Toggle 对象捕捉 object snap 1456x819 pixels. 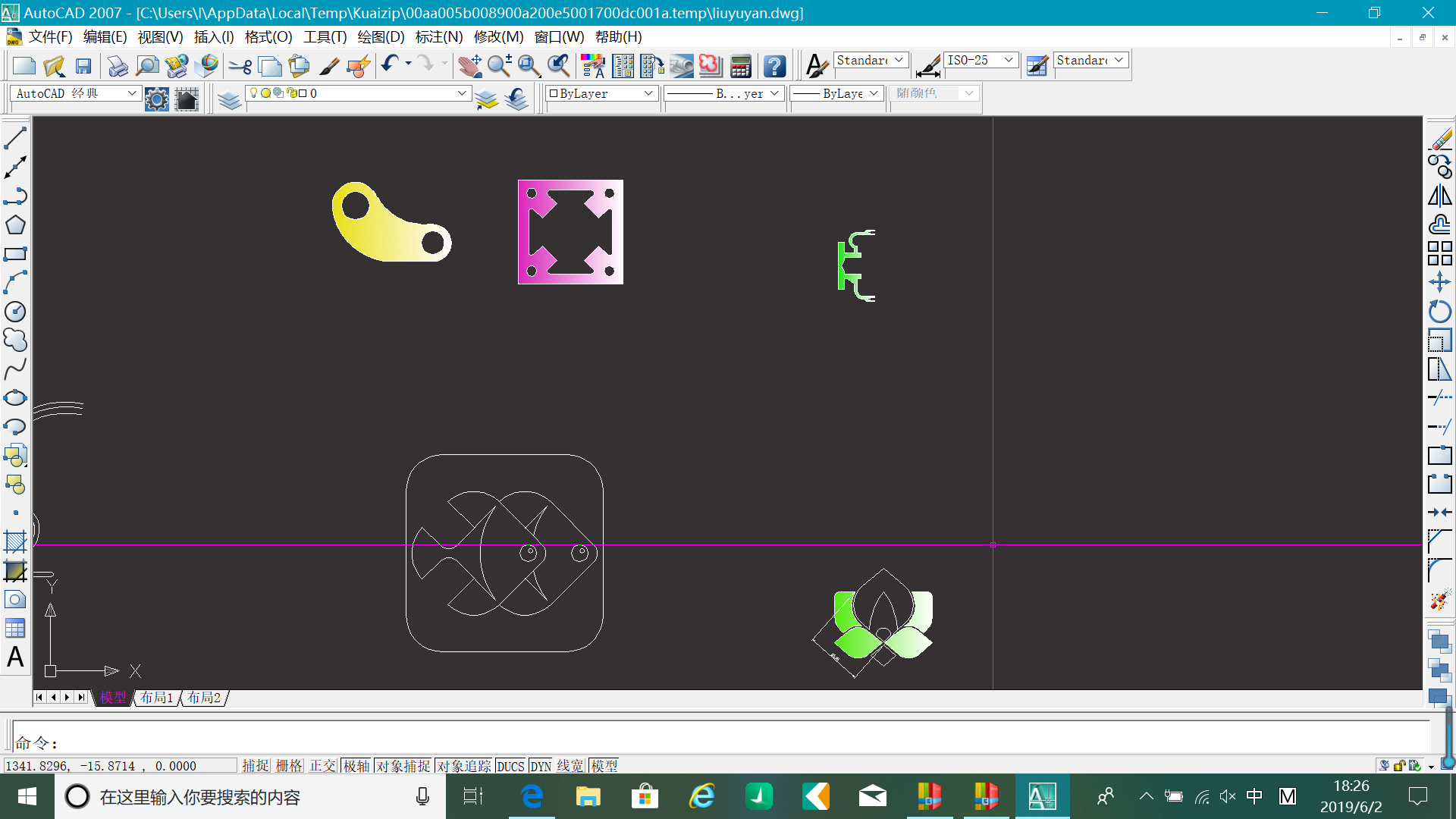pyautogui.click(x=403, y=766)
